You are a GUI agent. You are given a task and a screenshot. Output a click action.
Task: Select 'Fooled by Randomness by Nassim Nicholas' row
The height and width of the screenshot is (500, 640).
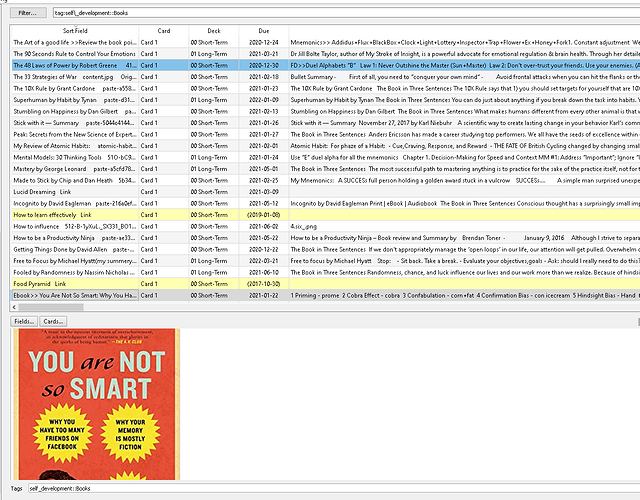(x=325, y=272)
